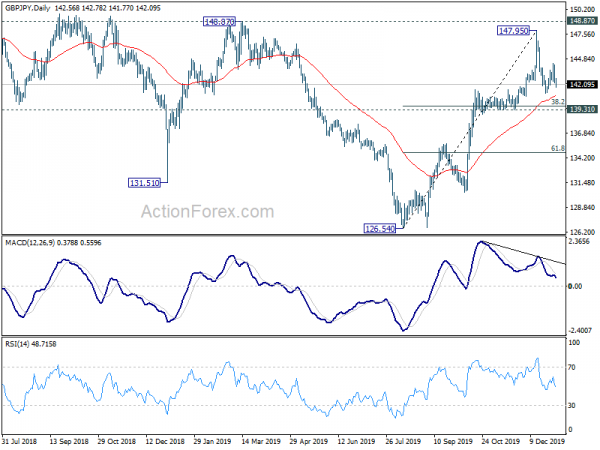The width and height of the screenshot is (600, 450).
Task: Click the 126.200 price axis value
Action: click(x=582, y=232)
